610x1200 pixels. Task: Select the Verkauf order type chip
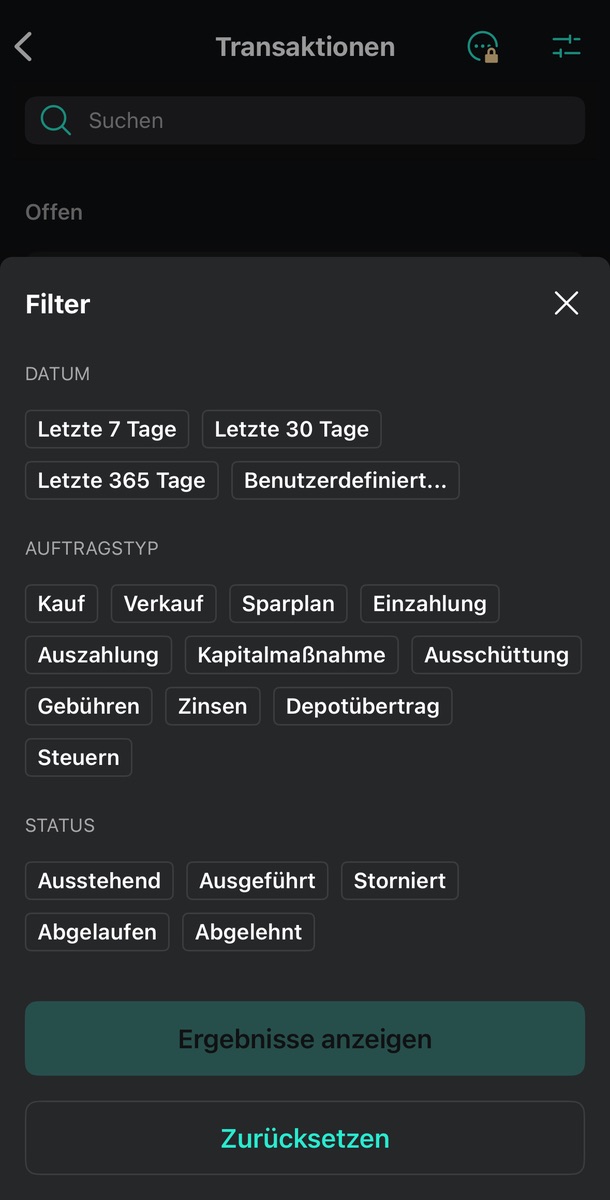pos(163,604)
